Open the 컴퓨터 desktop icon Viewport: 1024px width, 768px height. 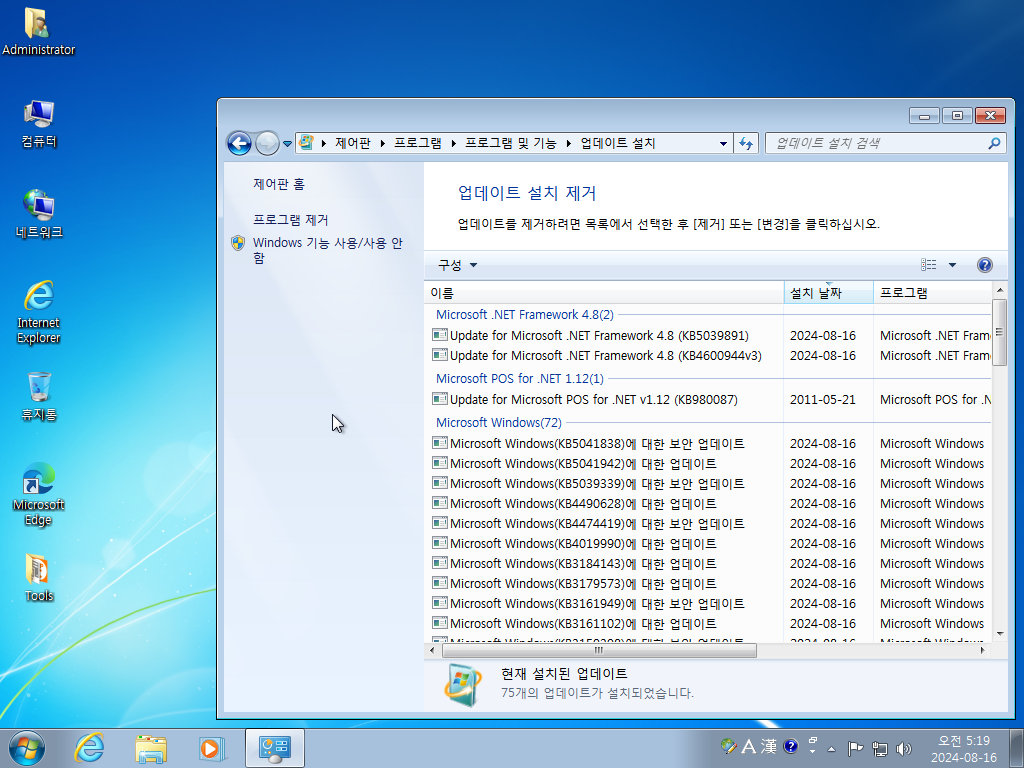click(39, 124)
